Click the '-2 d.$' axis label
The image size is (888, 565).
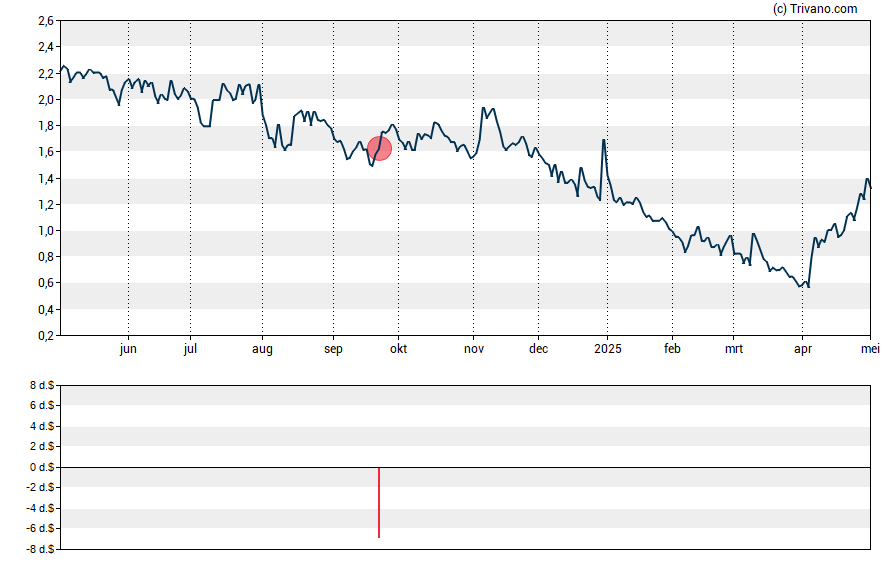pyautogui.click(x=41, y=487)
